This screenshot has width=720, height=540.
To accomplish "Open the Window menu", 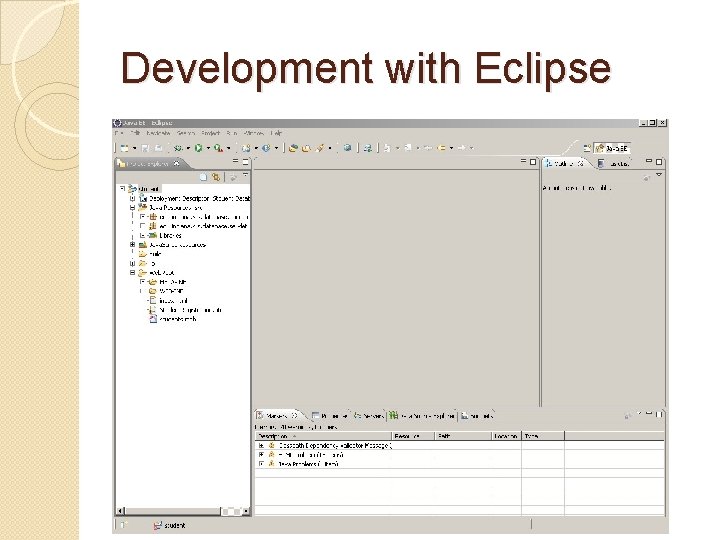I will [254, 133].
